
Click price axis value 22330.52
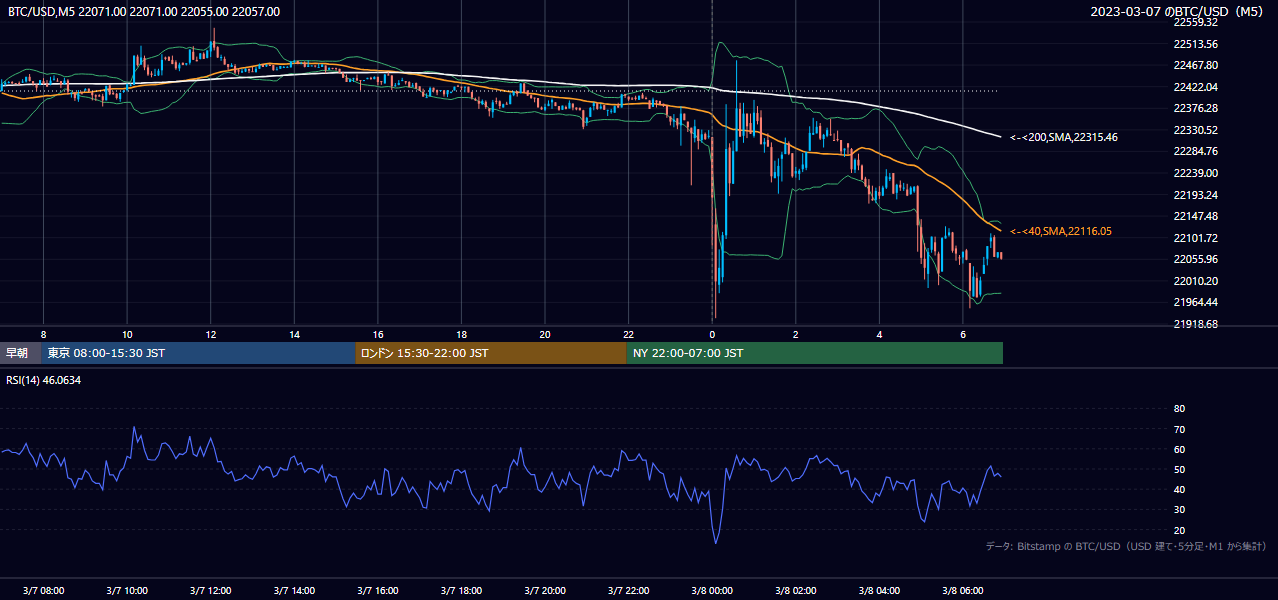pos(1195,130)
